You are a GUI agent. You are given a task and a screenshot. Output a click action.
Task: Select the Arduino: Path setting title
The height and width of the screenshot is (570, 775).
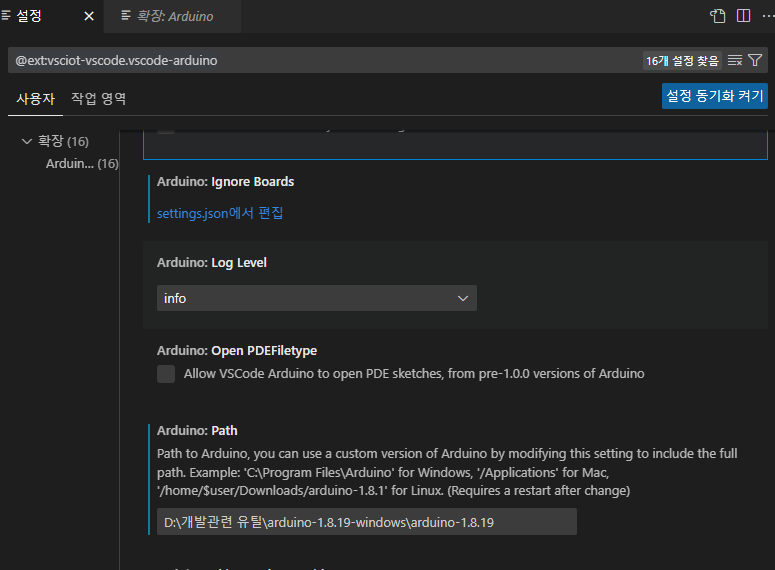point(197,431)
